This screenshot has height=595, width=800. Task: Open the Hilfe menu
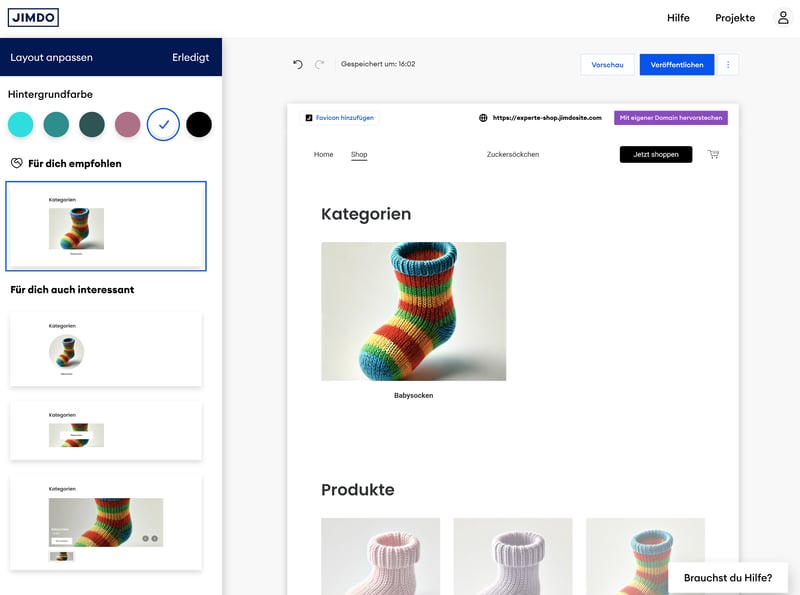pos(678,18)
